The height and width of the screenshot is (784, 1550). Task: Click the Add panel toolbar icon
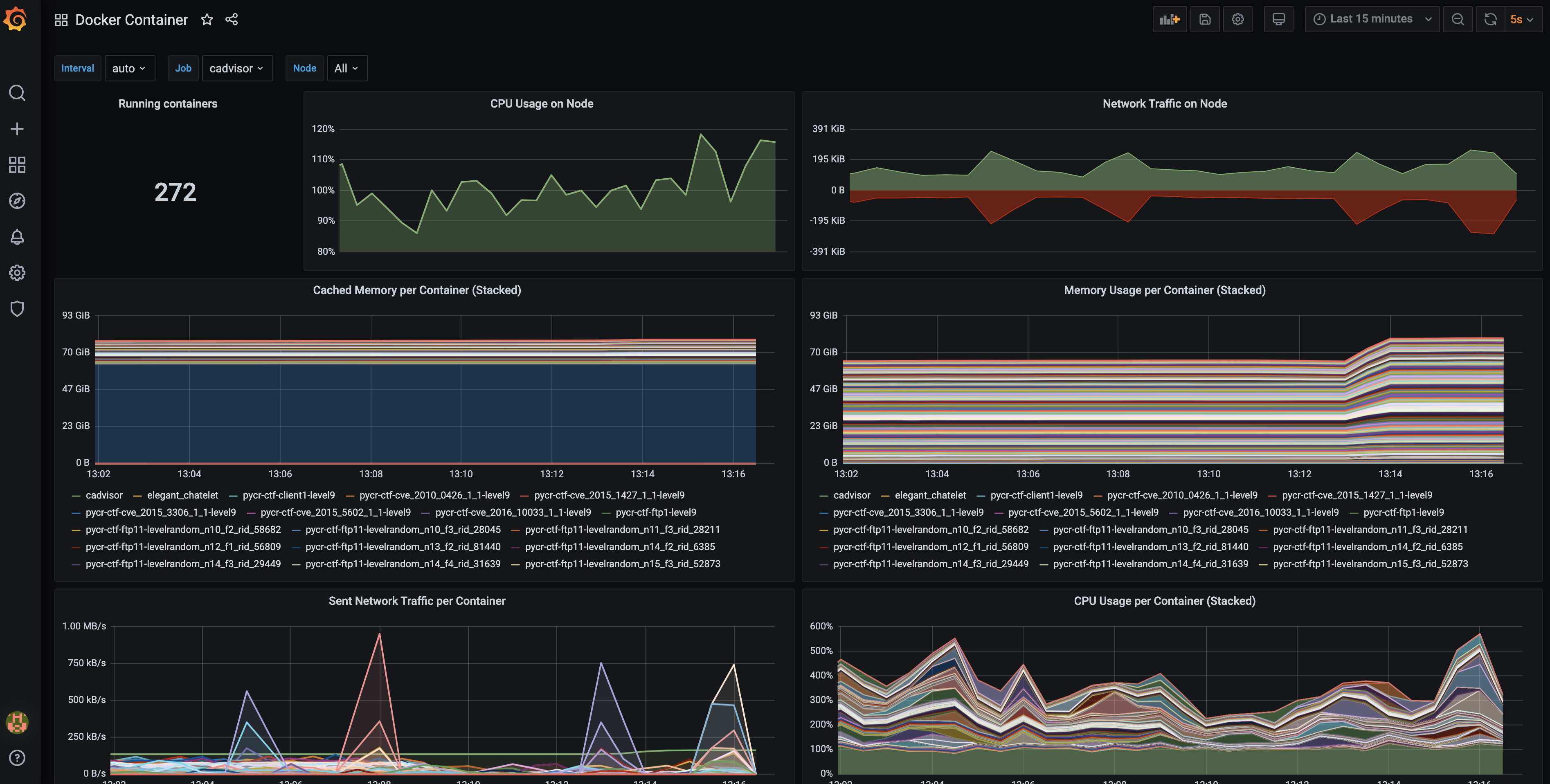(x=1169, y=19)
